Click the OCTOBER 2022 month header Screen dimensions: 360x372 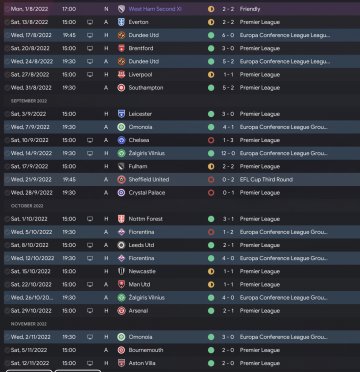[x=27, y=206]
